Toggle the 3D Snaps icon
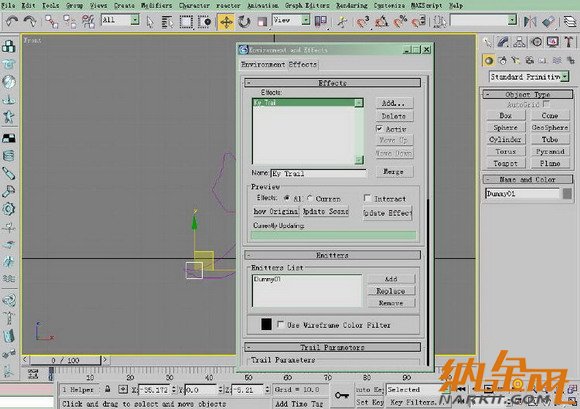Image resolution: width=580 pixels, height=409 pixels. [x=363, y=22]
